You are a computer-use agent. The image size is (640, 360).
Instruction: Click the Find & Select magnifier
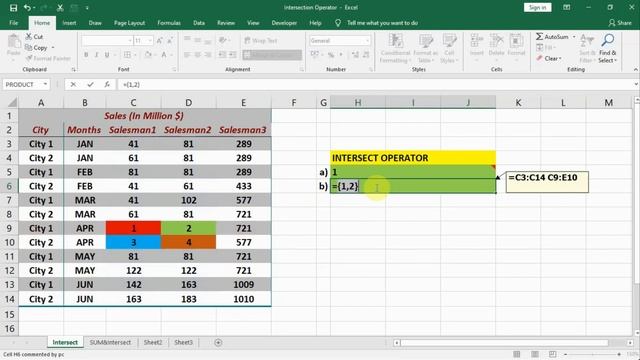click(608, 40)
